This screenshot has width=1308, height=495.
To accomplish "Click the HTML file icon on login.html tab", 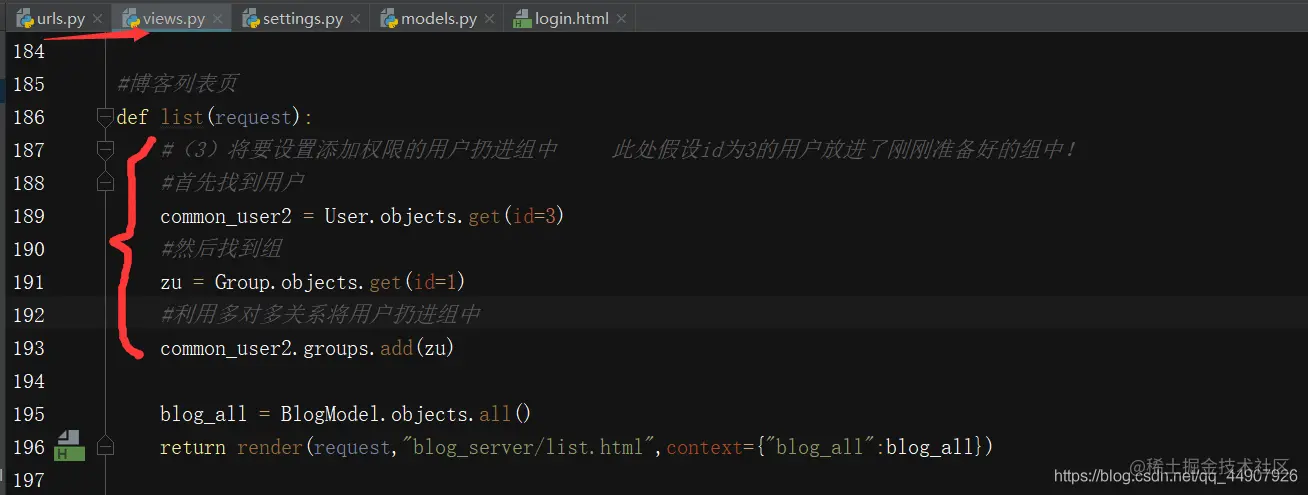I will [521, 17].
